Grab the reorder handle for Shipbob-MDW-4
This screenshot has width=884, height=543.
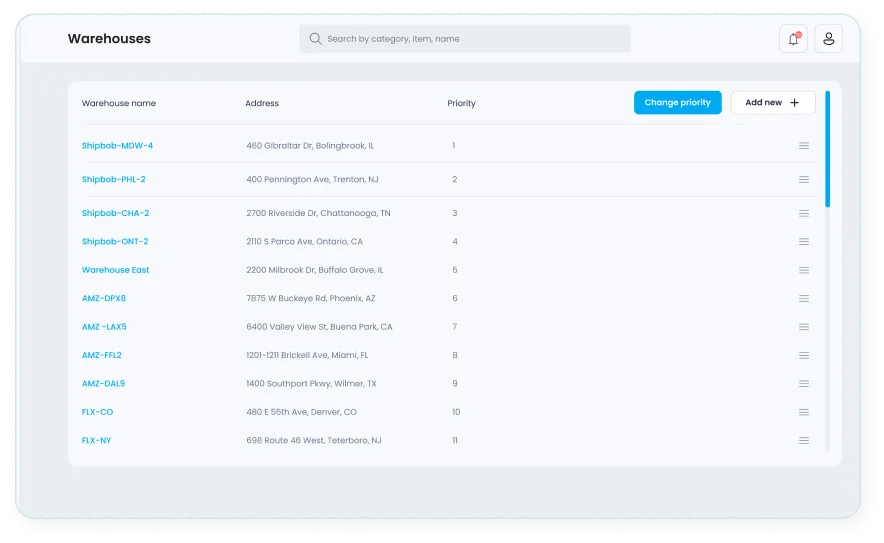(x=804, y=145)
